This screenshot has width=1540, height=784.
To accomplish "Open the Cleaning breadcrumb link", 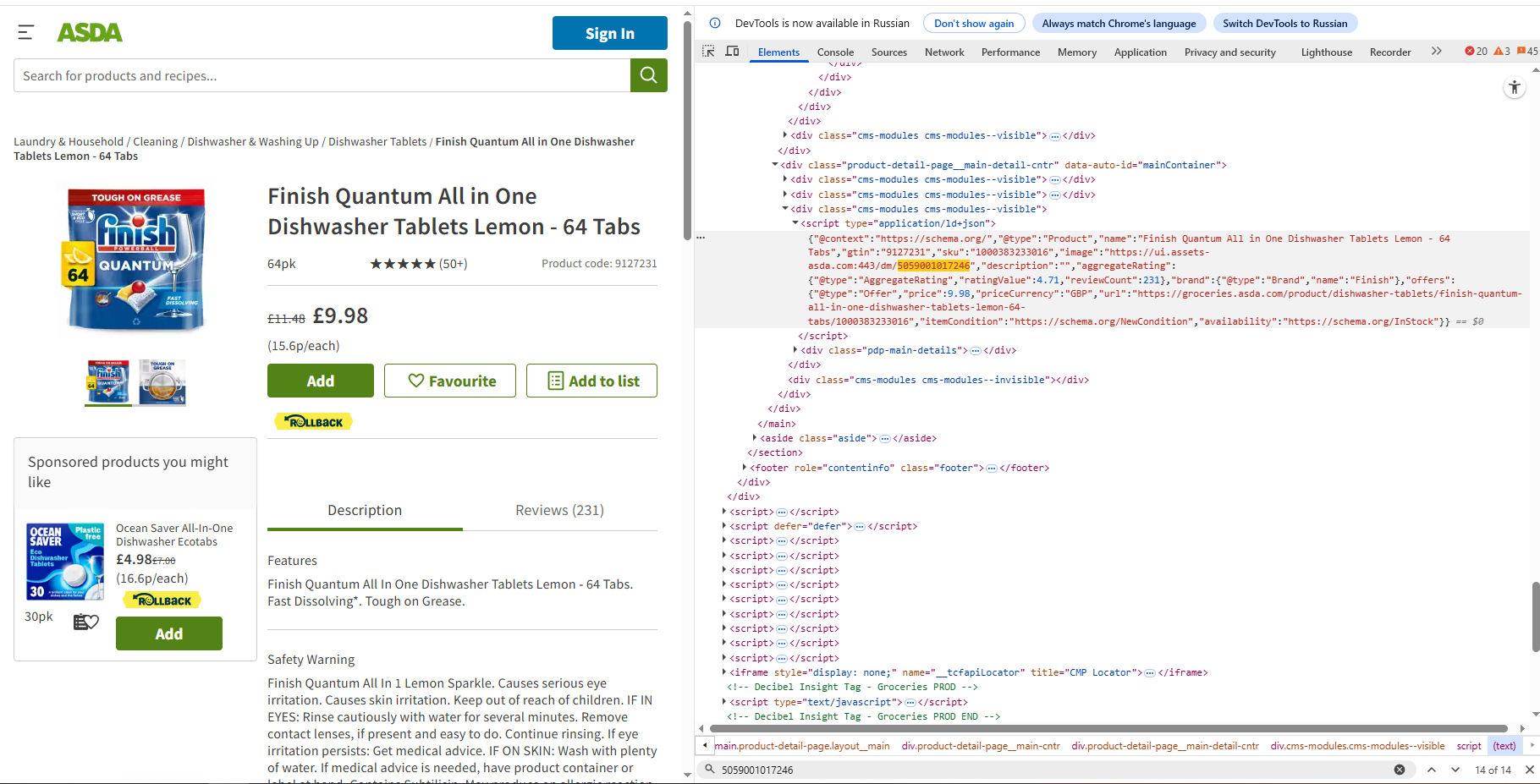I will [156, 141].
